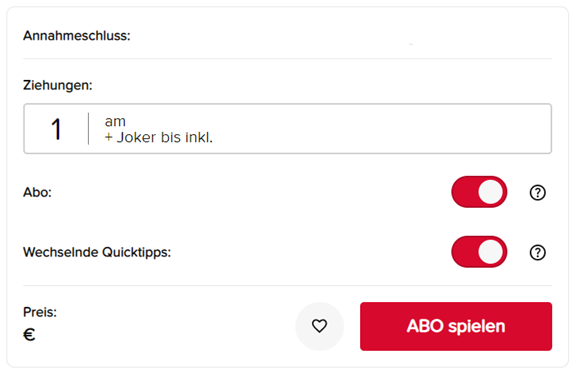The height and width of the screenshot is (374, 577).
Task: Click the white knob of the Abo switch
Action: coord(491,192)
